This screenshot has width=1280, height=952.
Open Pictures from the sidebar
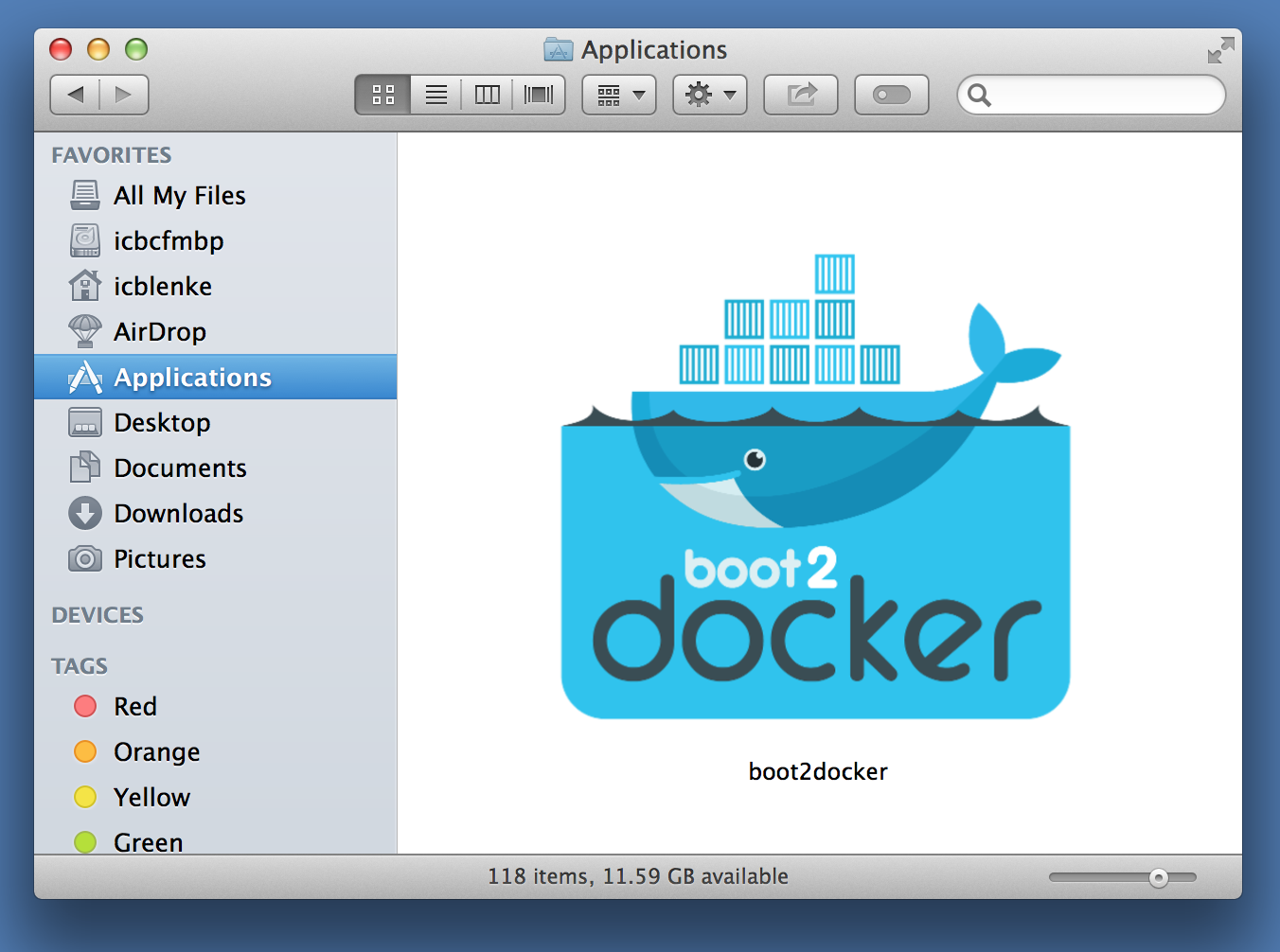coord(215,558)
